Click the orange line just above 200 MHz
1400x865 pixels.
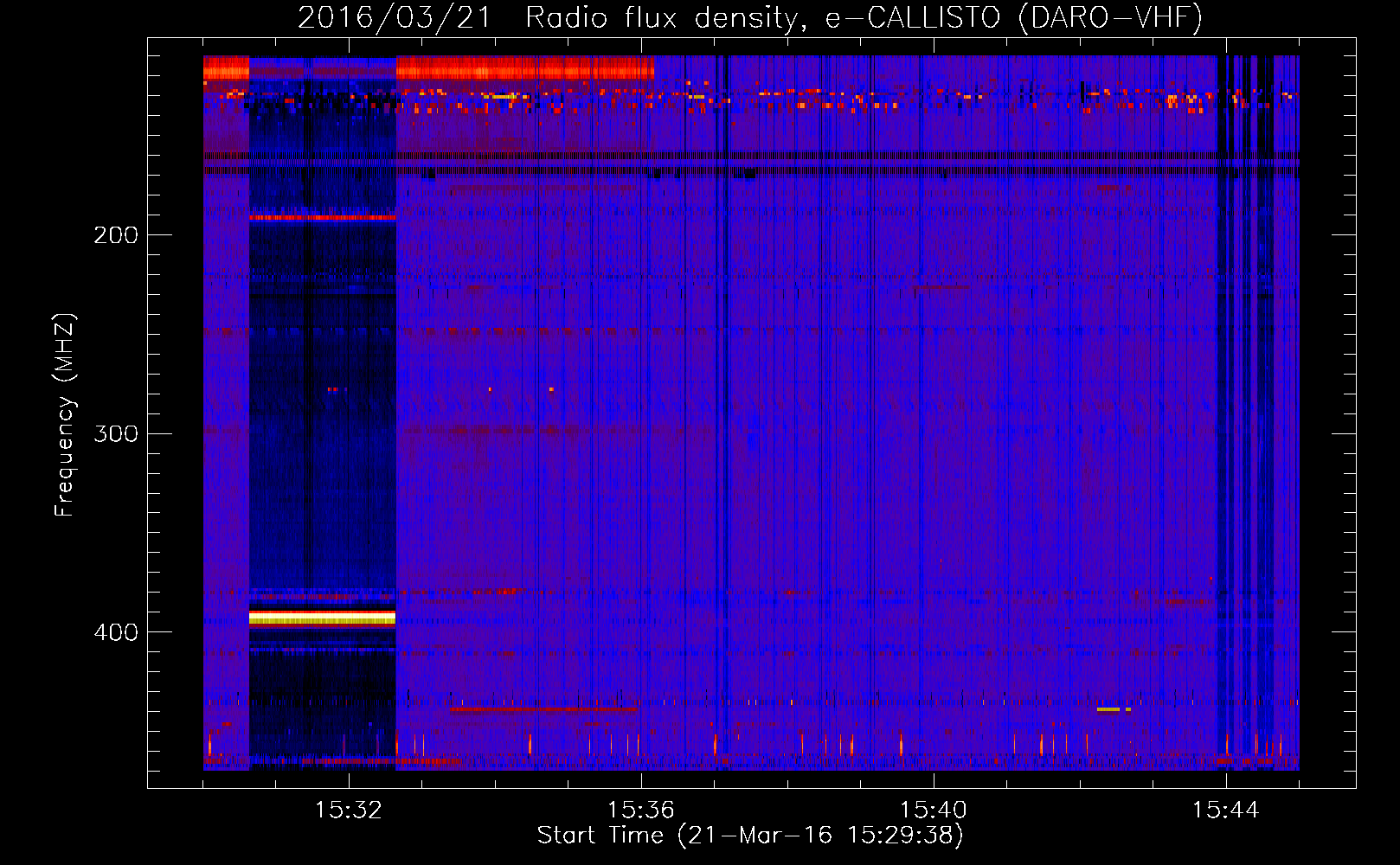pyautogui.click(x=322, y=218)
